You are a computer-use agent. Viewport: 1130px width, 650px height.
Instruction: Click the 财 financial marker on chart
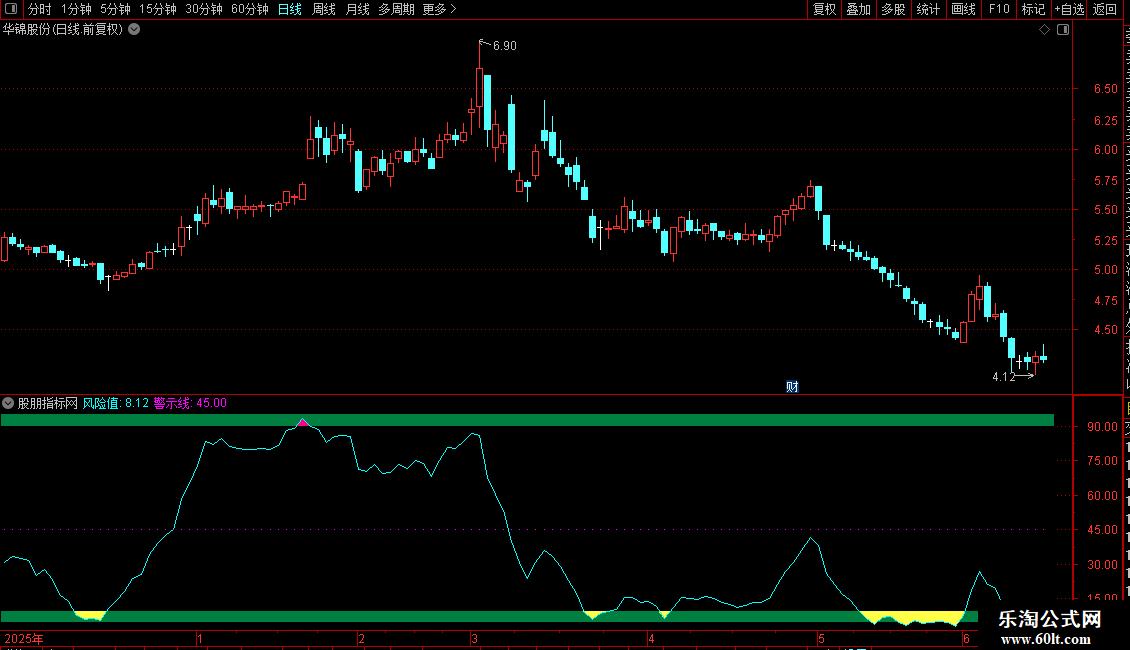(792, 386)
